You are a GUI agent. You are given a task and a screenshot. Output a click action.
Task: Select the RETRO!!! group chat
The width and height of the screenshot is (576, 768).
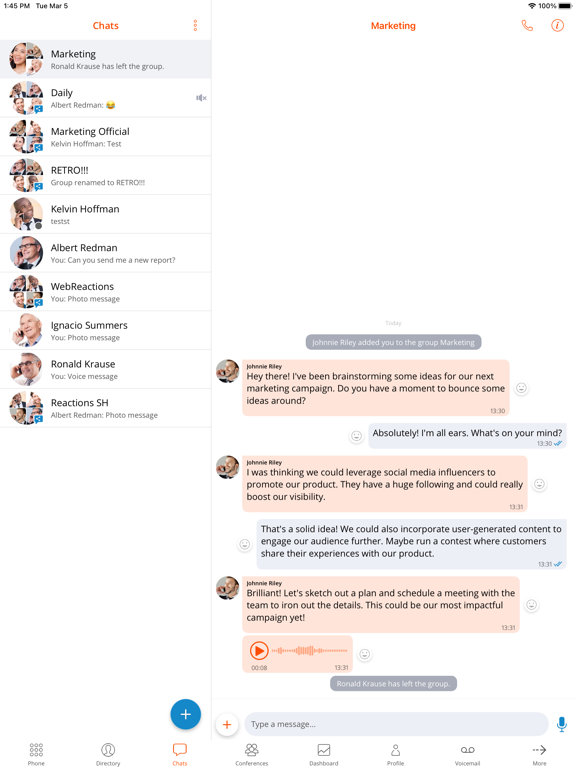[x=106, y=175]
